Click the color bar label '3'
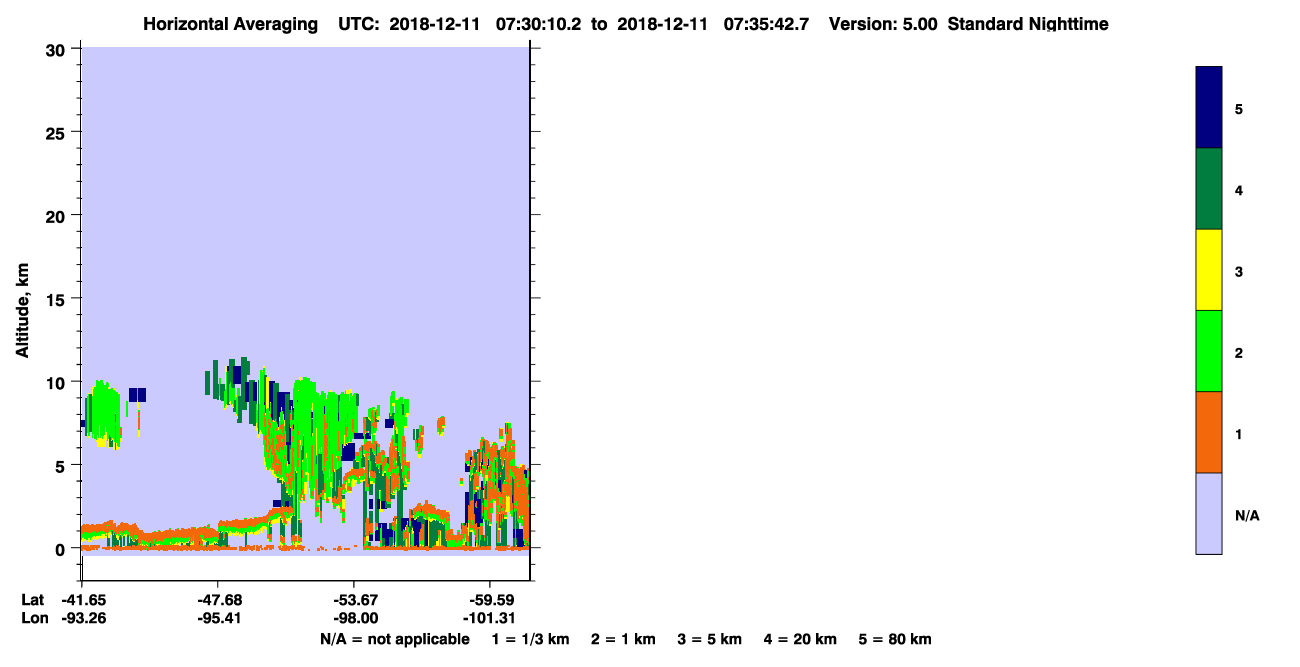The height and width of the screenshot is (667, 1300). pos(1239,272)
